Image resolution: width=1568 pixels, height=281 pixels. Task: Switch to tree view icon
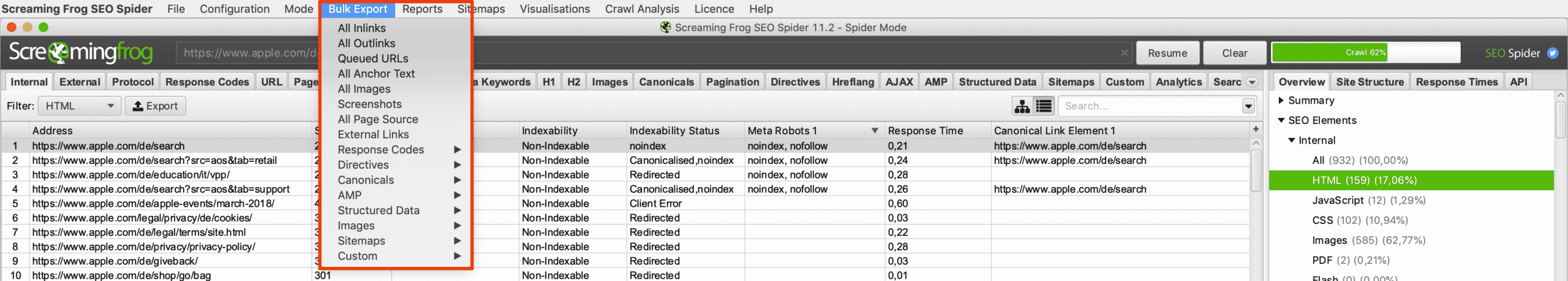coord(1022,106)
